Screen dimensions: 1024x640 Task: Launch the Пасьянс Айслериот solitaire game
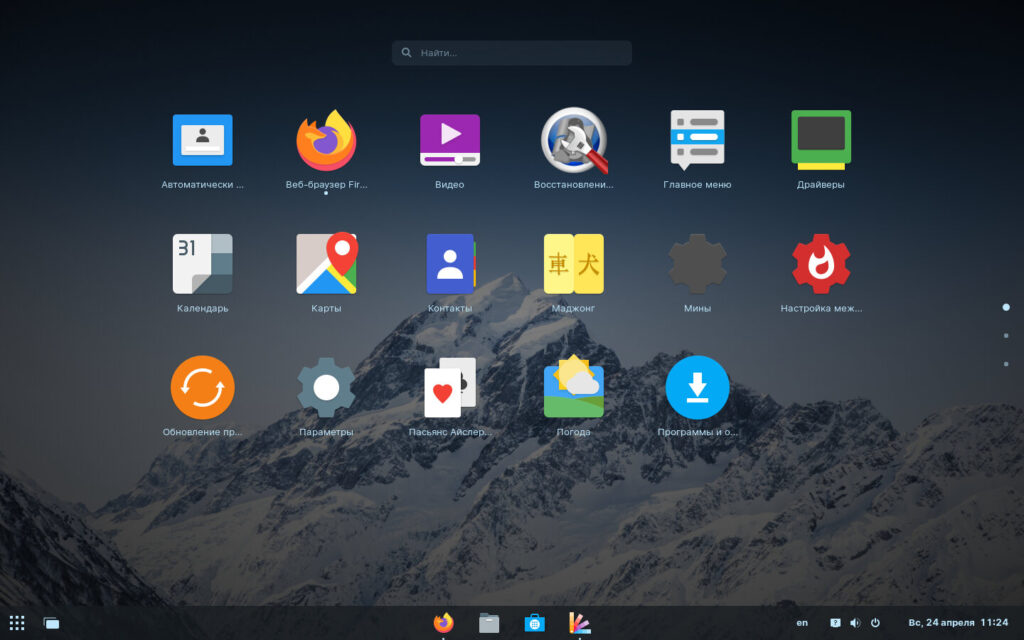pos(449,388)
